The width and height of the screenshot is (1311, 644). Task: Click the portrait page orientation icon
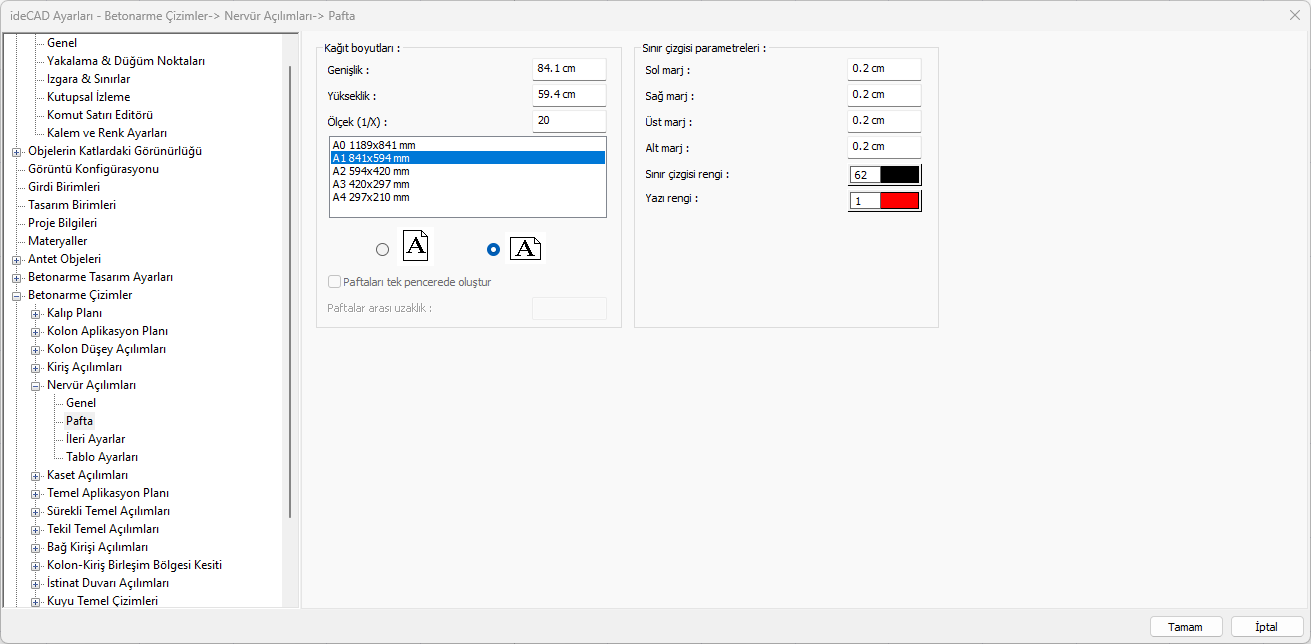(x=416, y=246)
